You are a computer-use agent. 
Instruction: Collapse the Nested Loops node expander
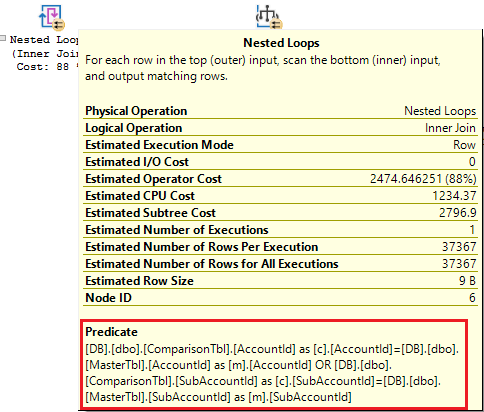tap(3, 38)
